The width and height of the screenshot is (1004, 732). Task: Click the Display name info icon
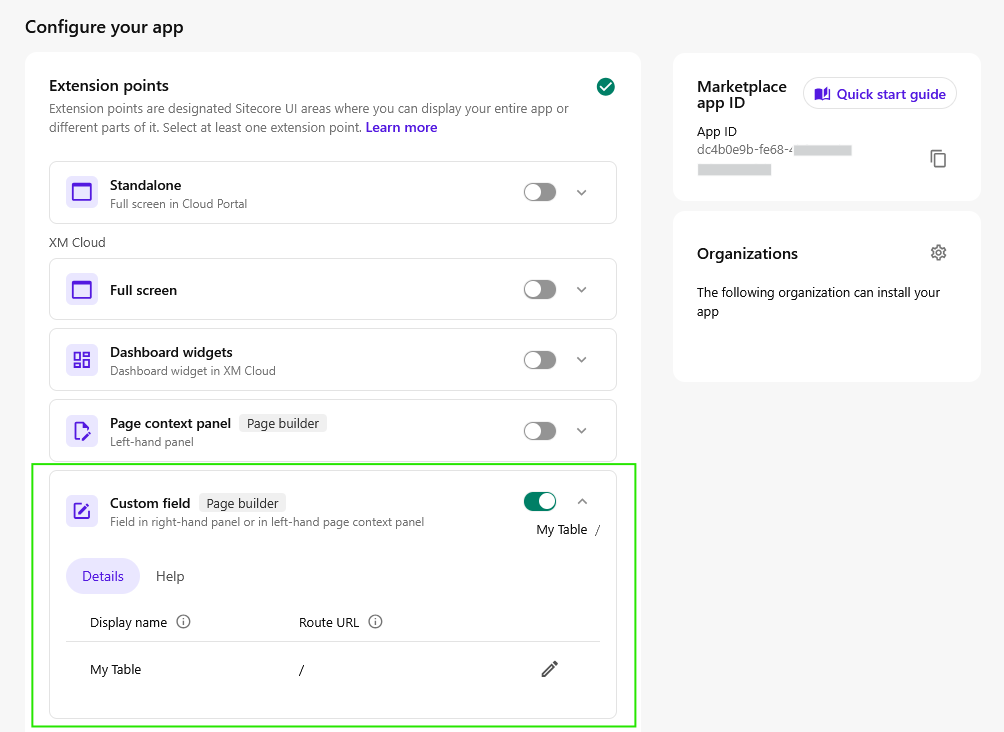183,622
